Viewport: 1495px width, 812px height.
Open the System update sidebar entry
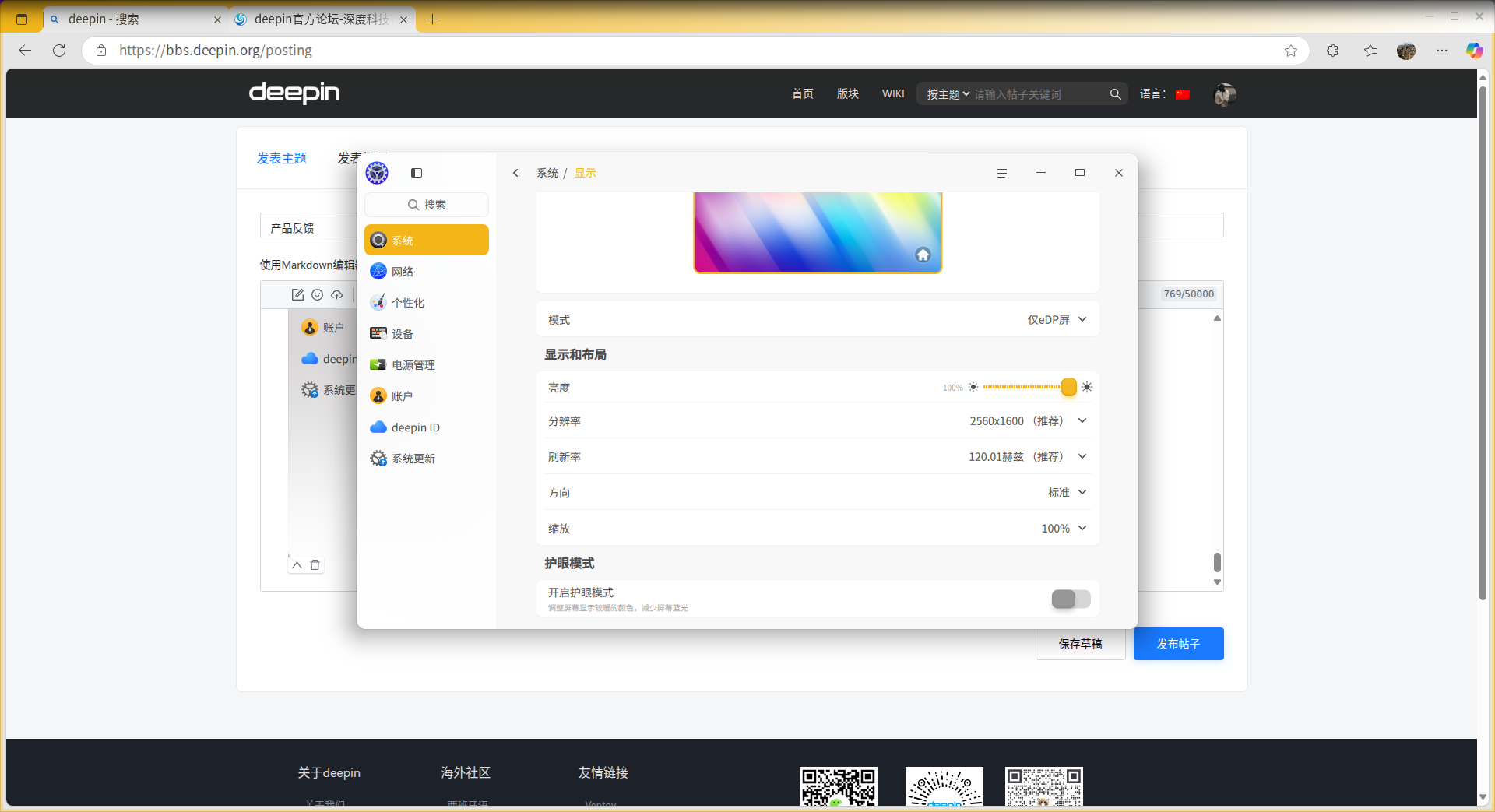click(427, 458)
